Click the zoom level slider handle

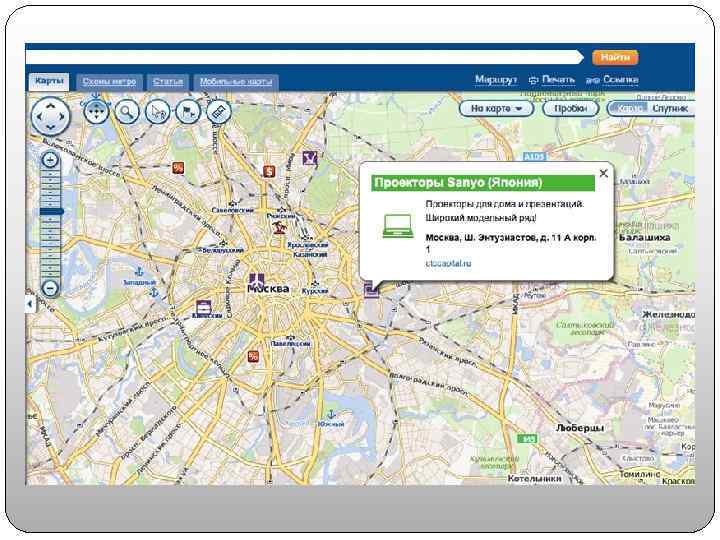click(51, 211)
